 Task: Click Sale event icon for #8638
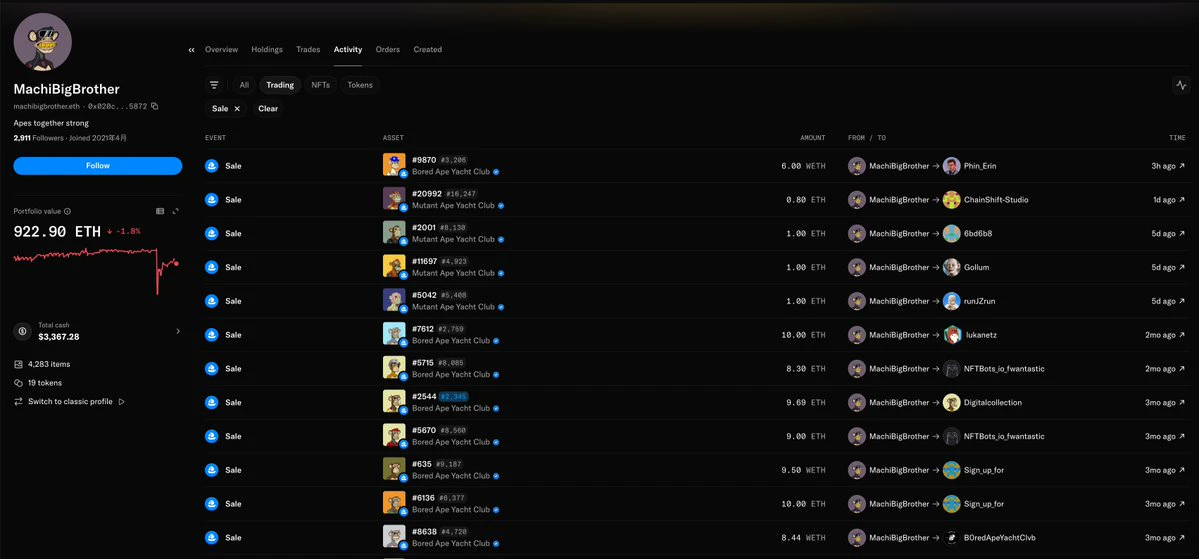coord(212,538)
